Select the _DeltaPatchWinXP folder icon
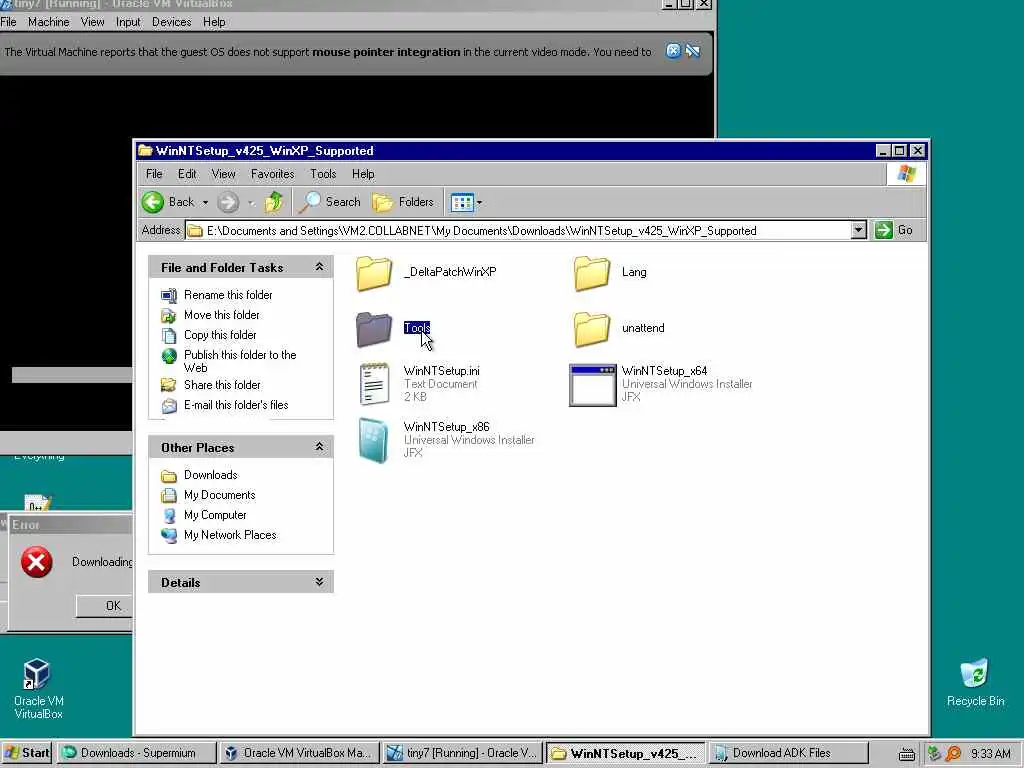This screenshot has height=768, width=1024. 374,273
